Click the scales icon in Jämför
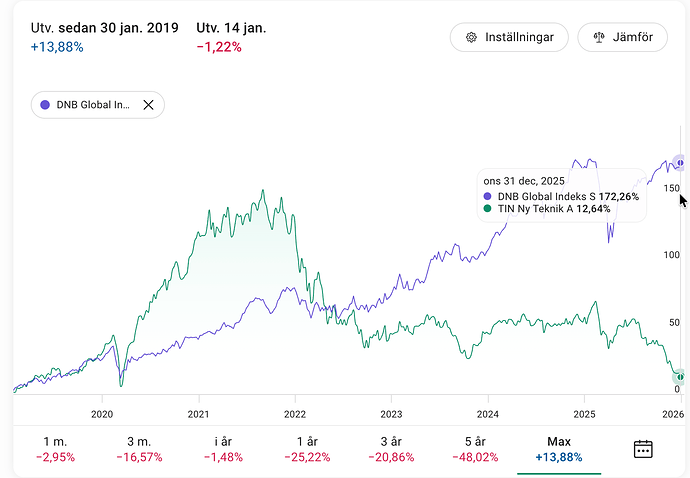Image resolution: width=690 pixels, height=478 pixels. [600, 38]
